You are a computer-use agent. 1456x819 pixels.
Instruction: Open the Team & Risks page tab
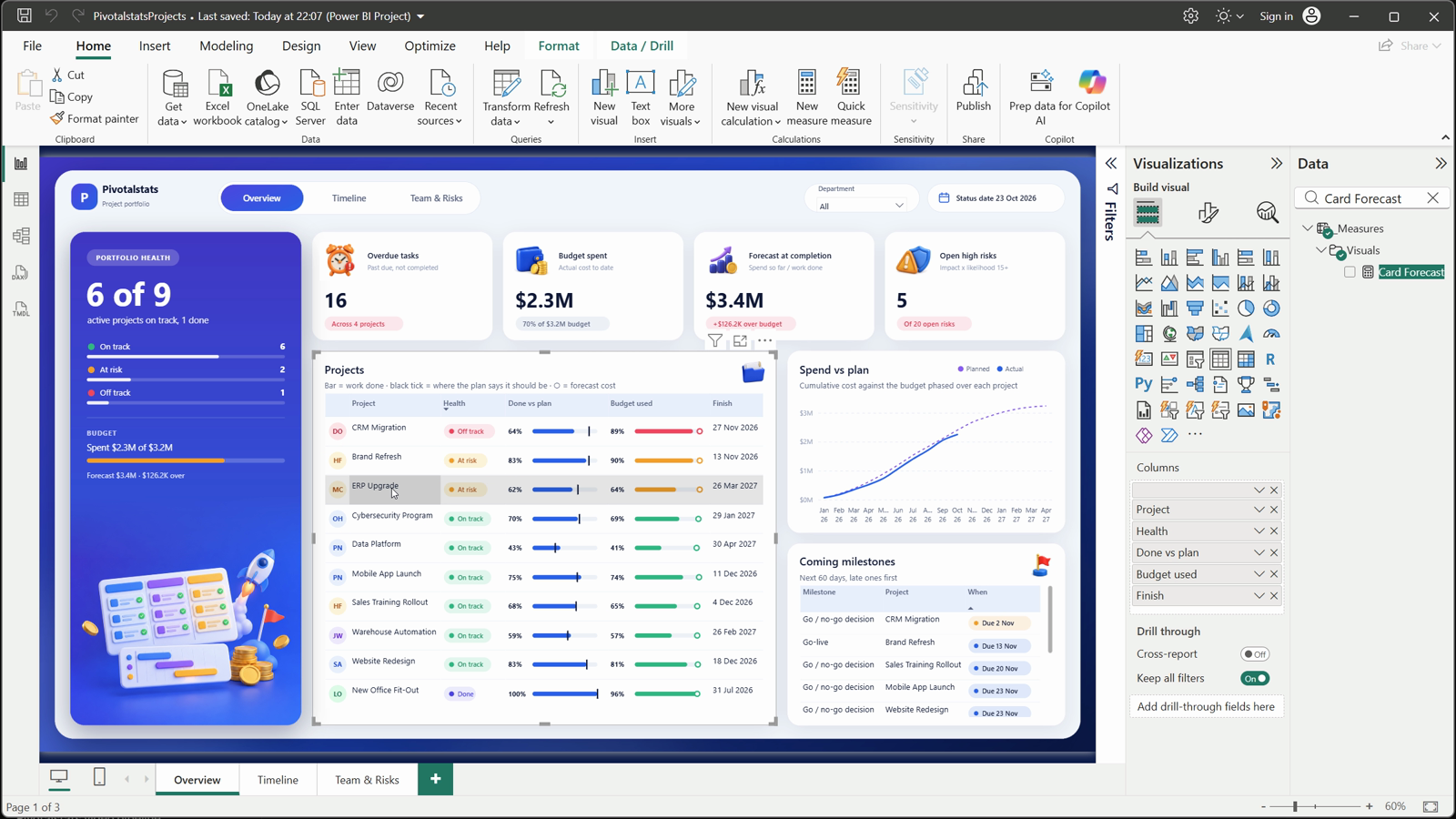coord(367,780)
